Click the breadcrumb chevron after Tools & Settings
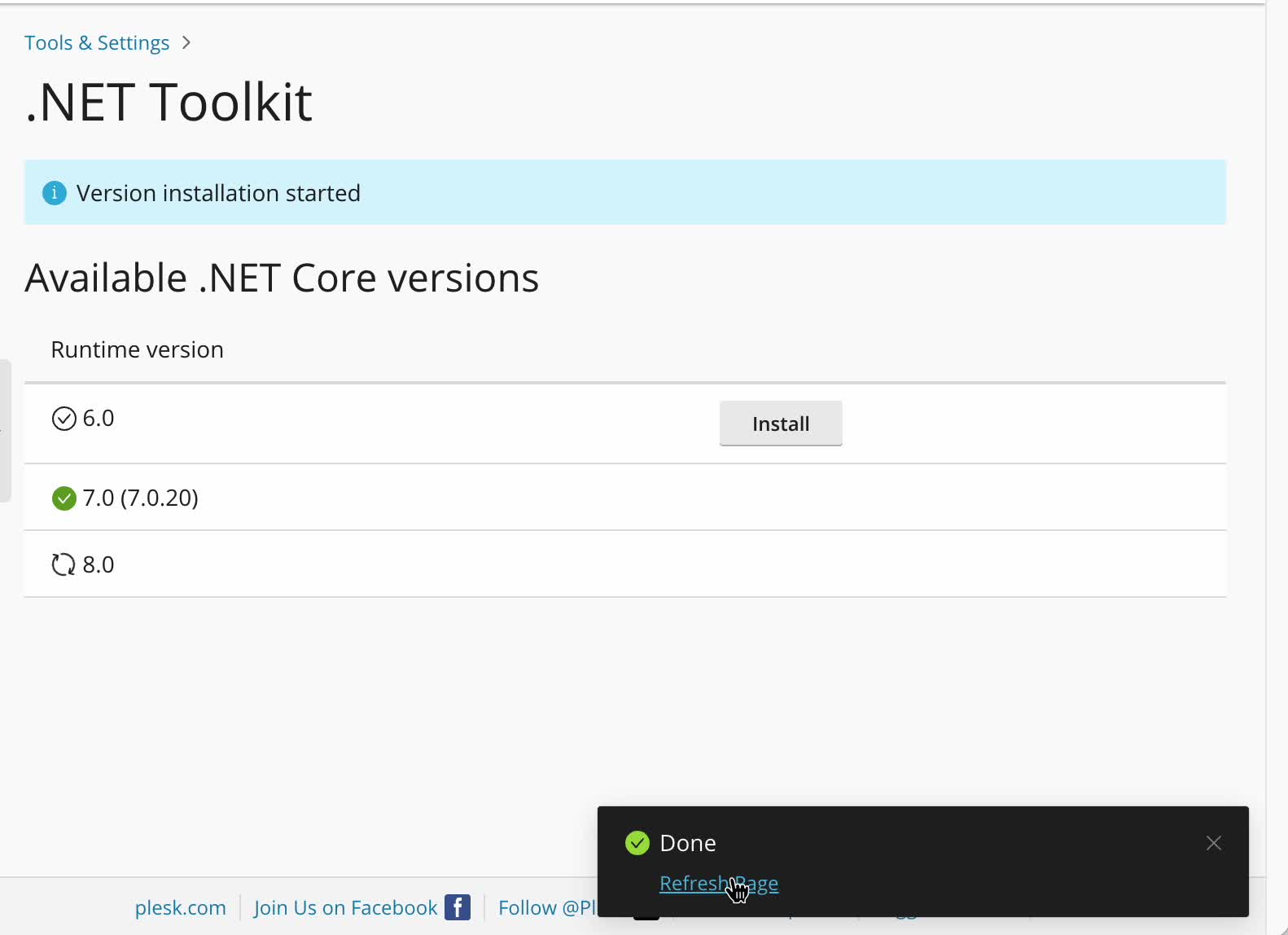Screen dimensions: 1288x935 click(186, 42)
